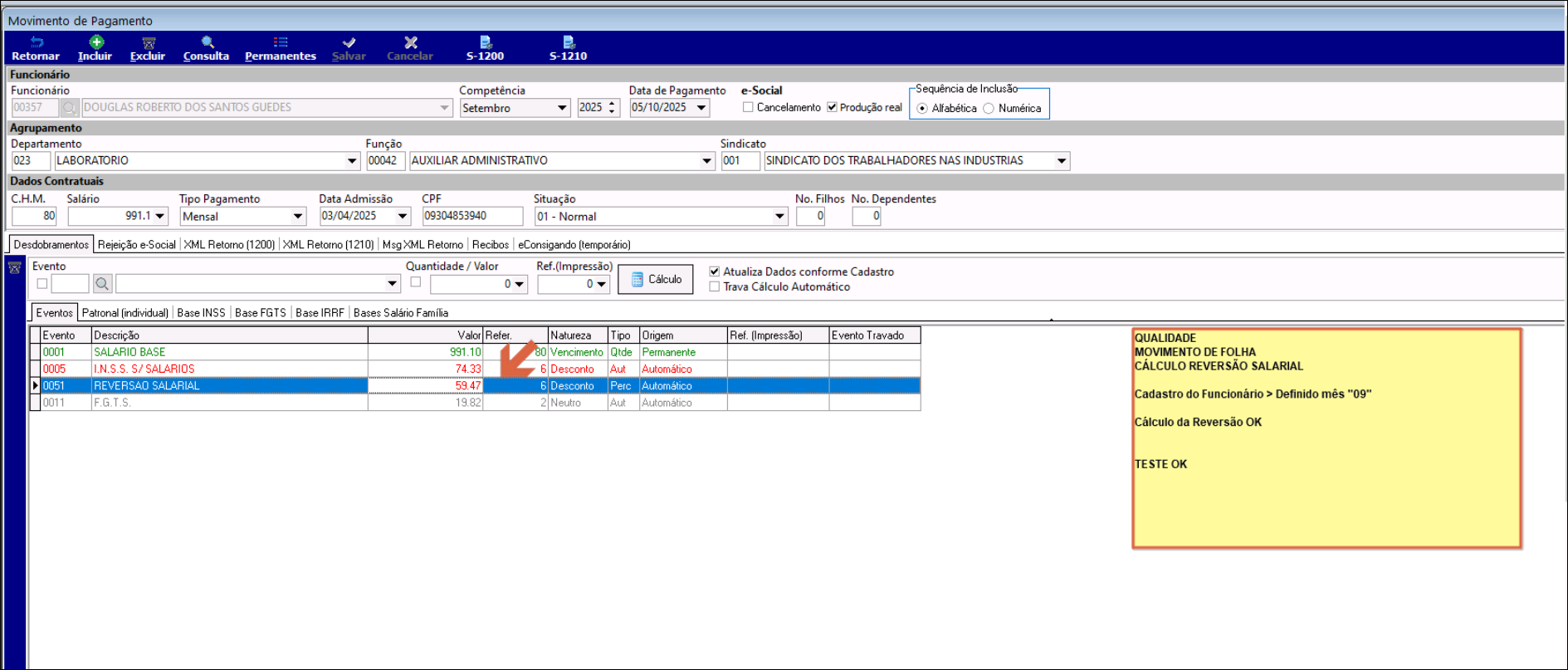The height and width of the screenshot is (670, 1568).
Task: Click the CPF input field
Action: pos(472,216)
